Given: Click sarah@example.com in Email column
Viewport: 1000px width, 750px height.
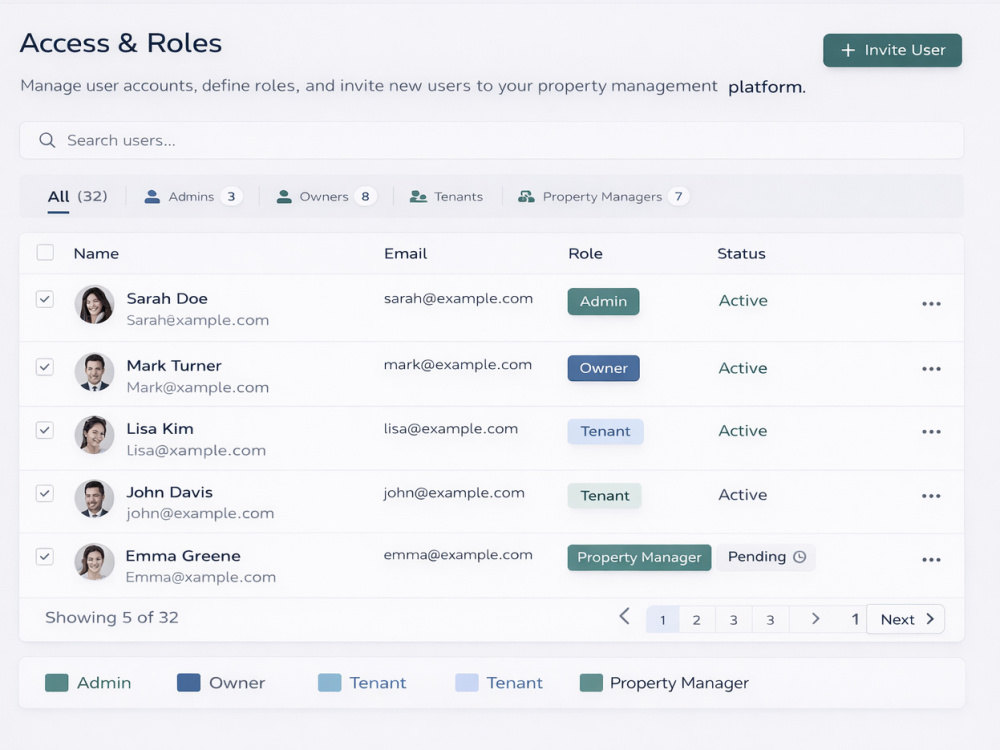Looking at the screenshot, I should 458,298.
